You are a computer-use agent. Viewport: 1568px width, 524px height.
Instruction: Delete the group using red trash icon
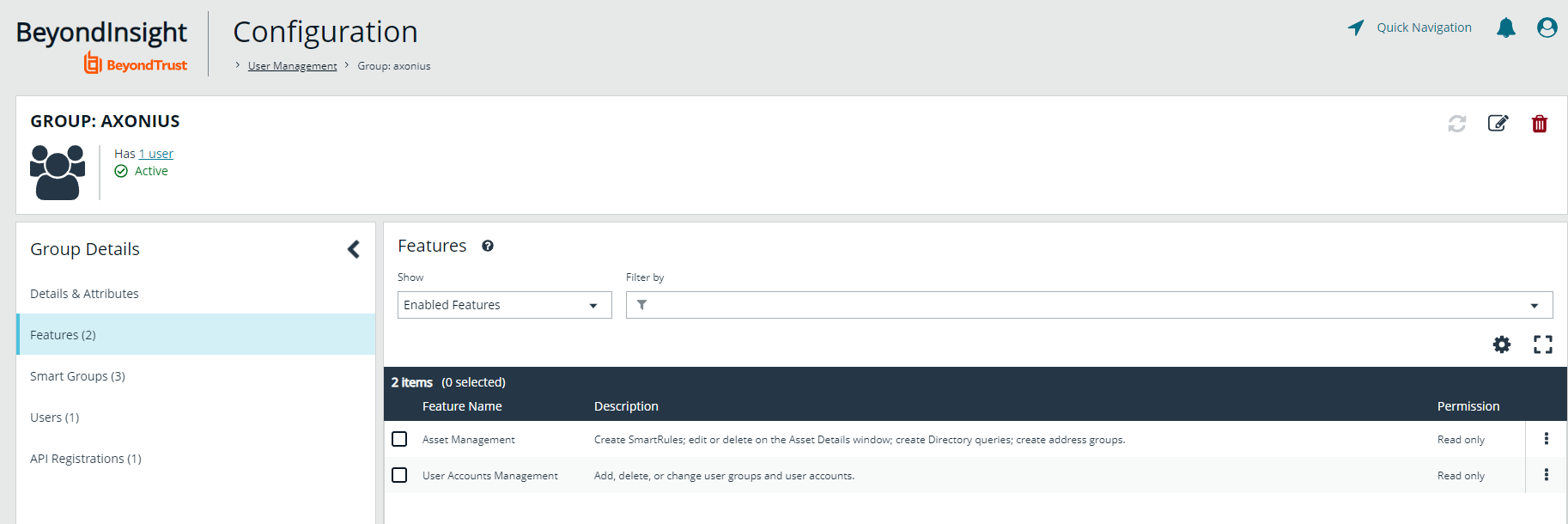pos(1540,124)
